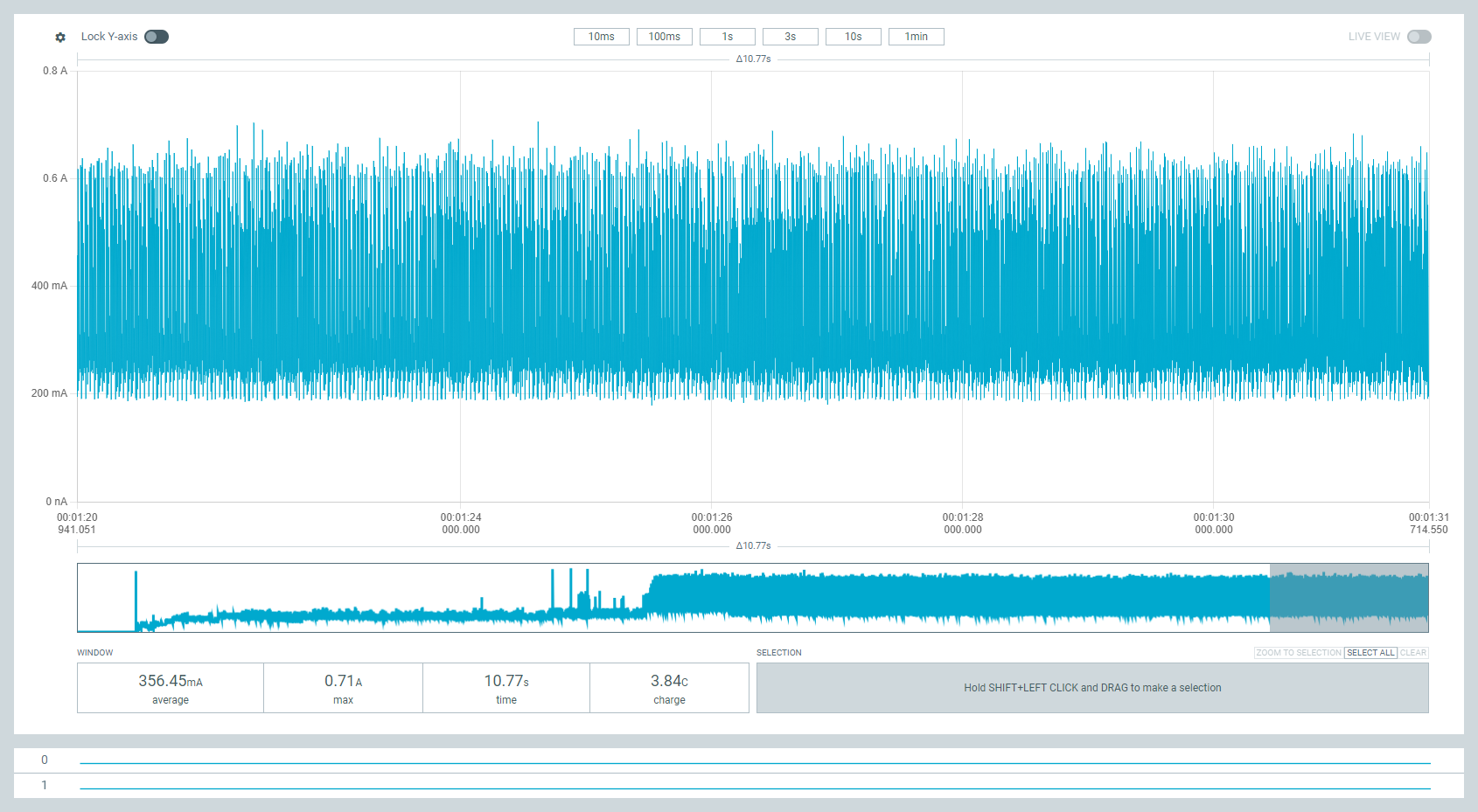The width and height of the screenshot is (1478, 812).
Task: Click CLEAR to remove the selection
Action: [x=1412, y=653]
